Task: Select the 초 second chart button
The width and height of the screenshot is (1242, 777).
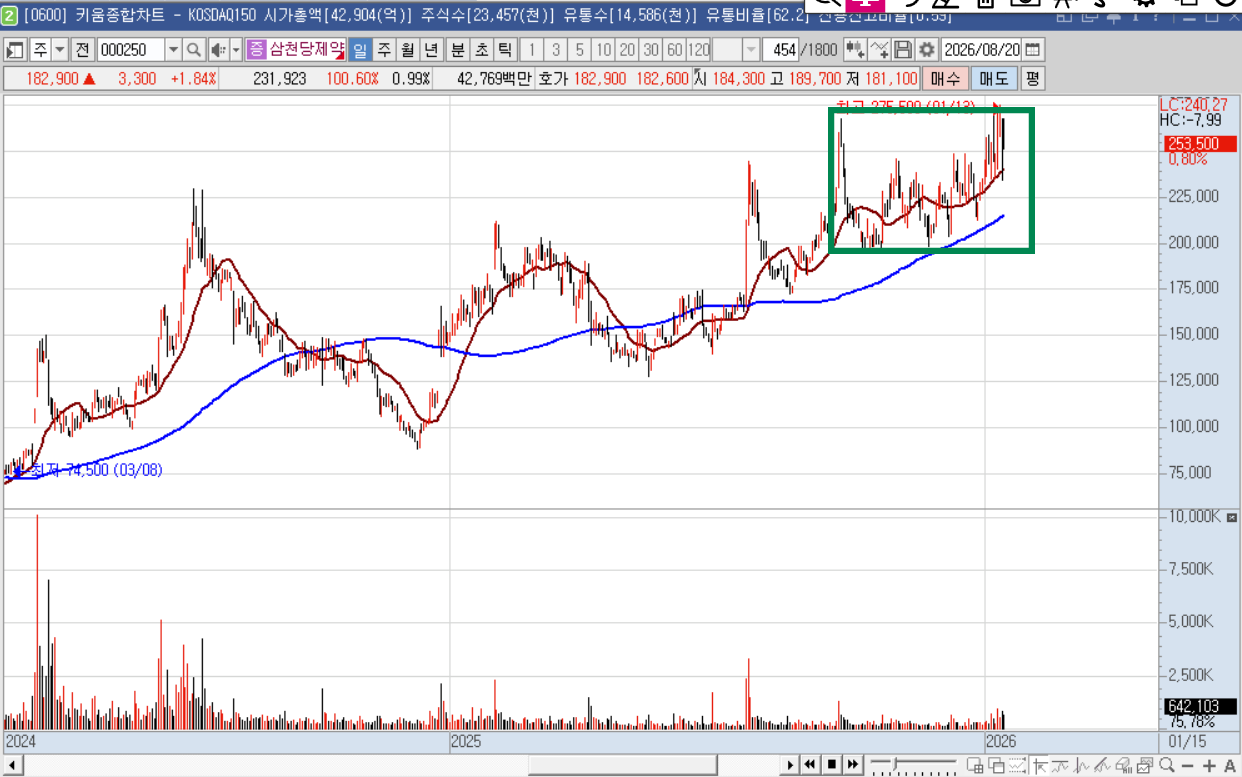Action: pos(481,50)
